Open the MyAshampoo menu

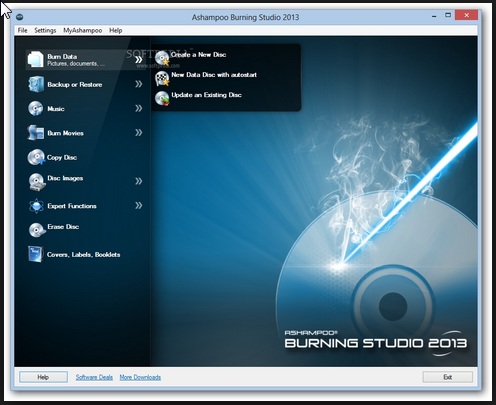tap(83, 30)
